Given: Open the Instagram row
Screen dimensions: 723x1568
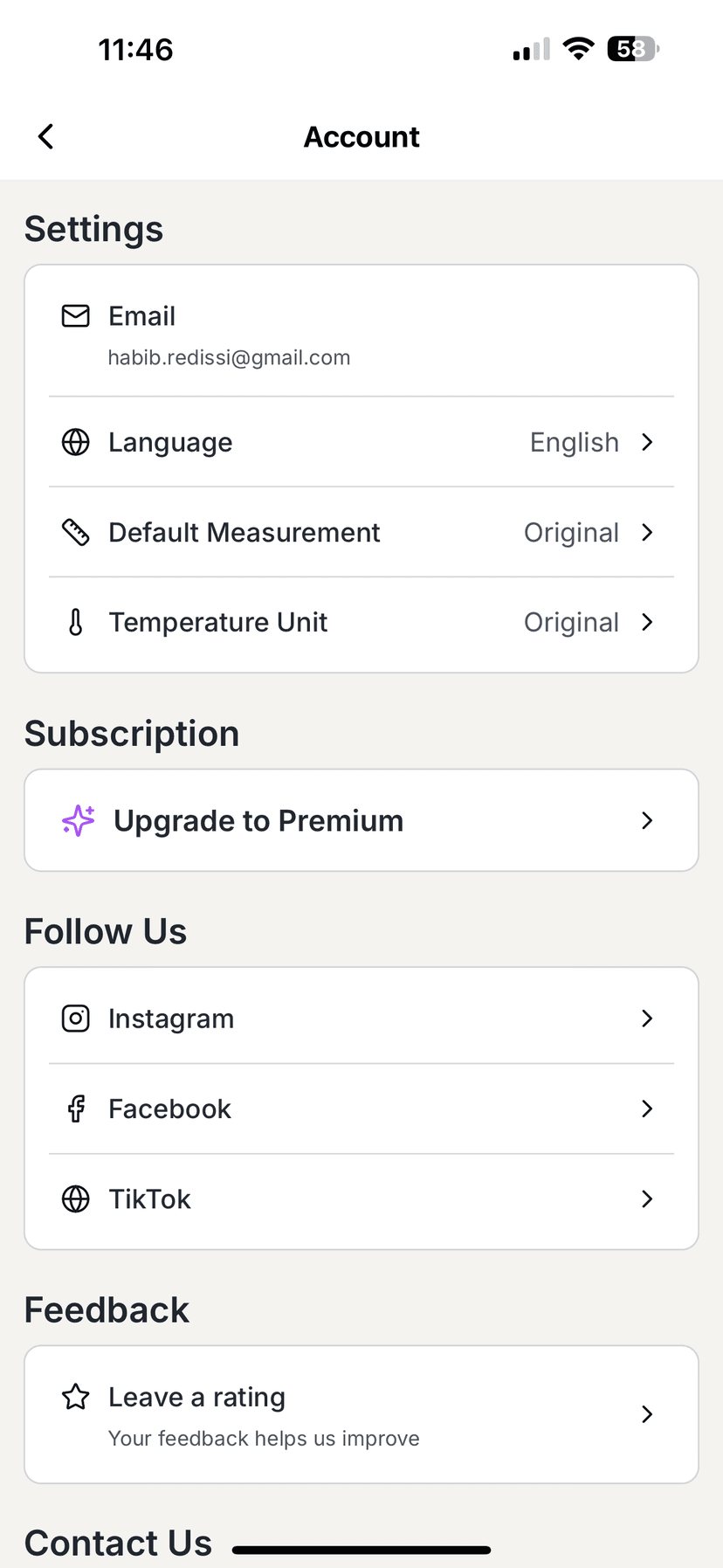Looking at the screenshot, I should (x=361, y=1019).
